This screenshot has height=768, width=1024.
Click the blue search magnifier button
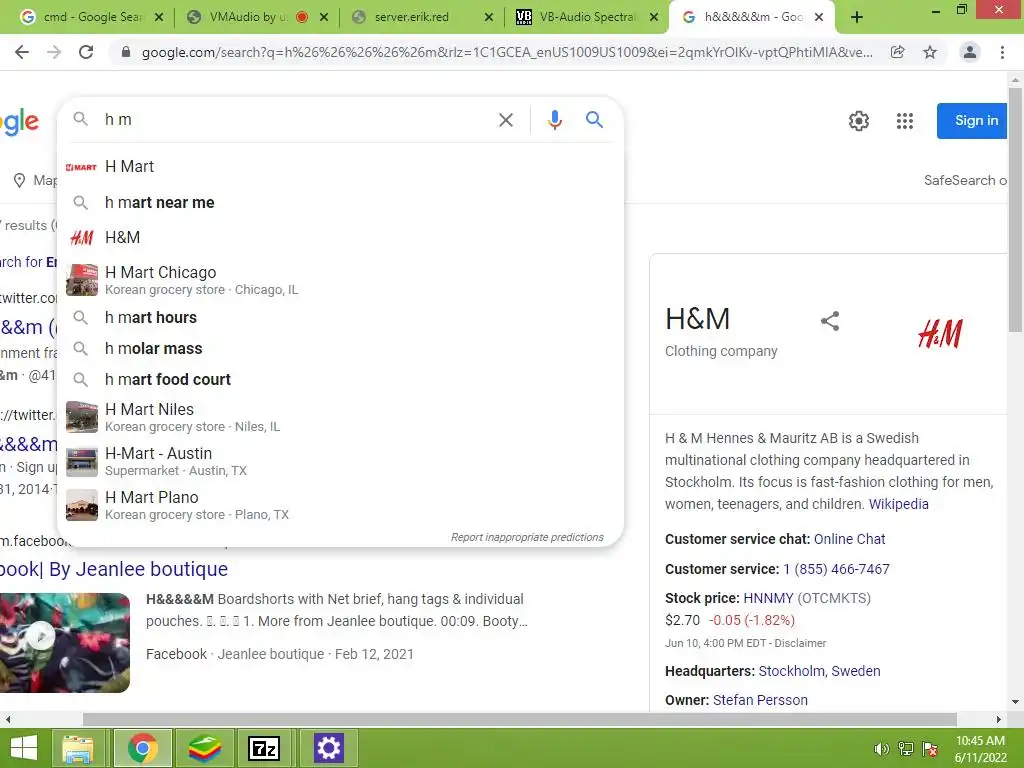(594, 120)
